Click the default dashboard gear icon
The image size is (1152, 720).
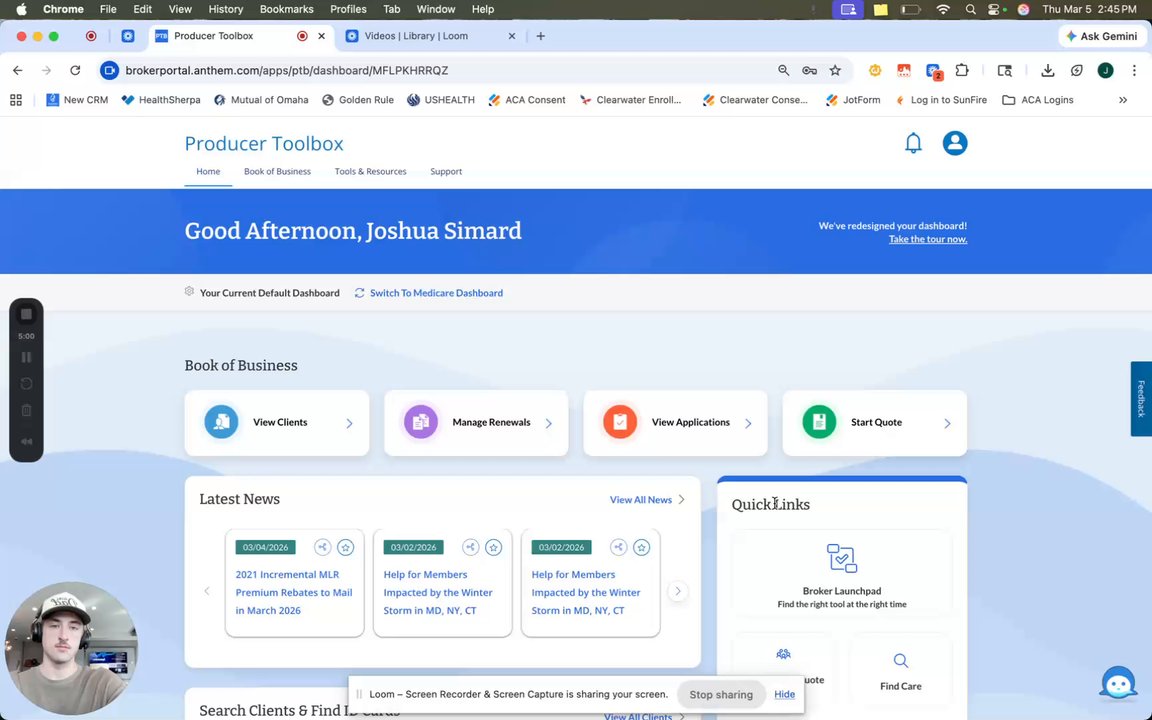coord(190,292)
